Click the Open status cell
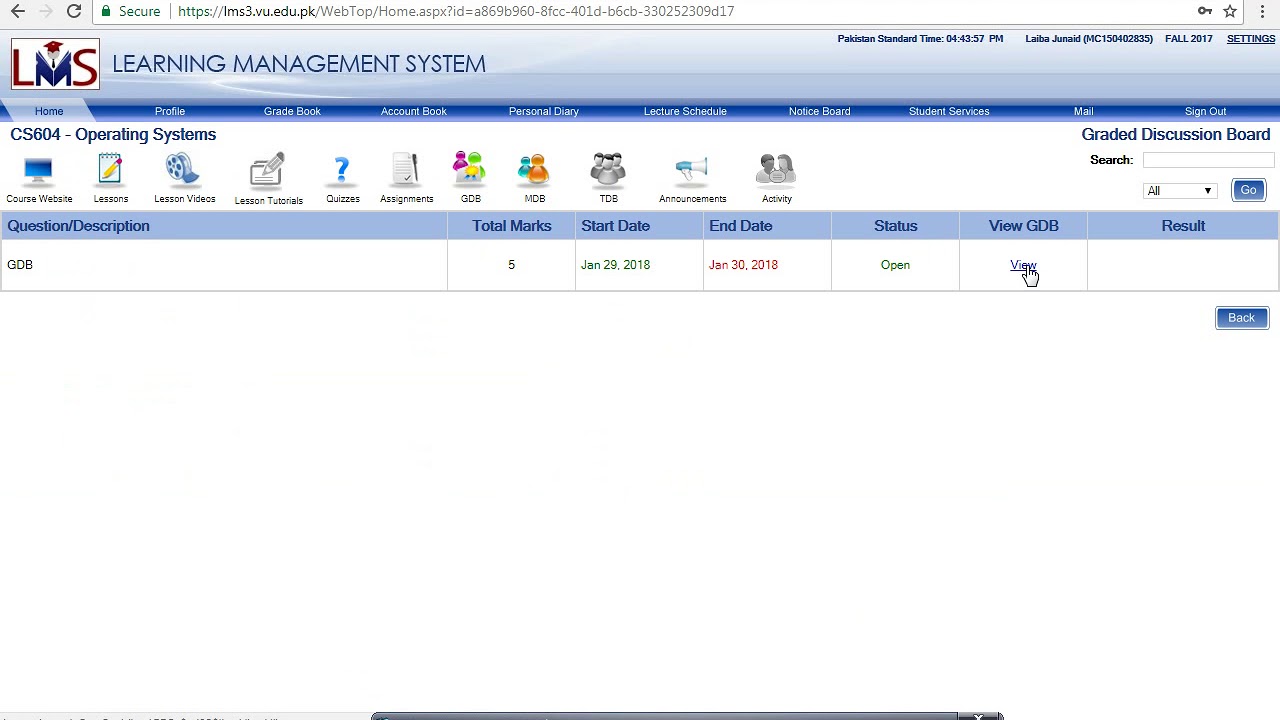The image size is (1280, 720). pos(895,265)
